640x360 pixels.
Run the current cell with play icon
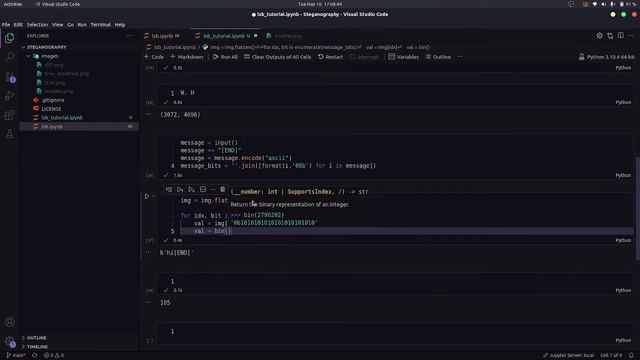pyautogui.click(x=147, y=196)
